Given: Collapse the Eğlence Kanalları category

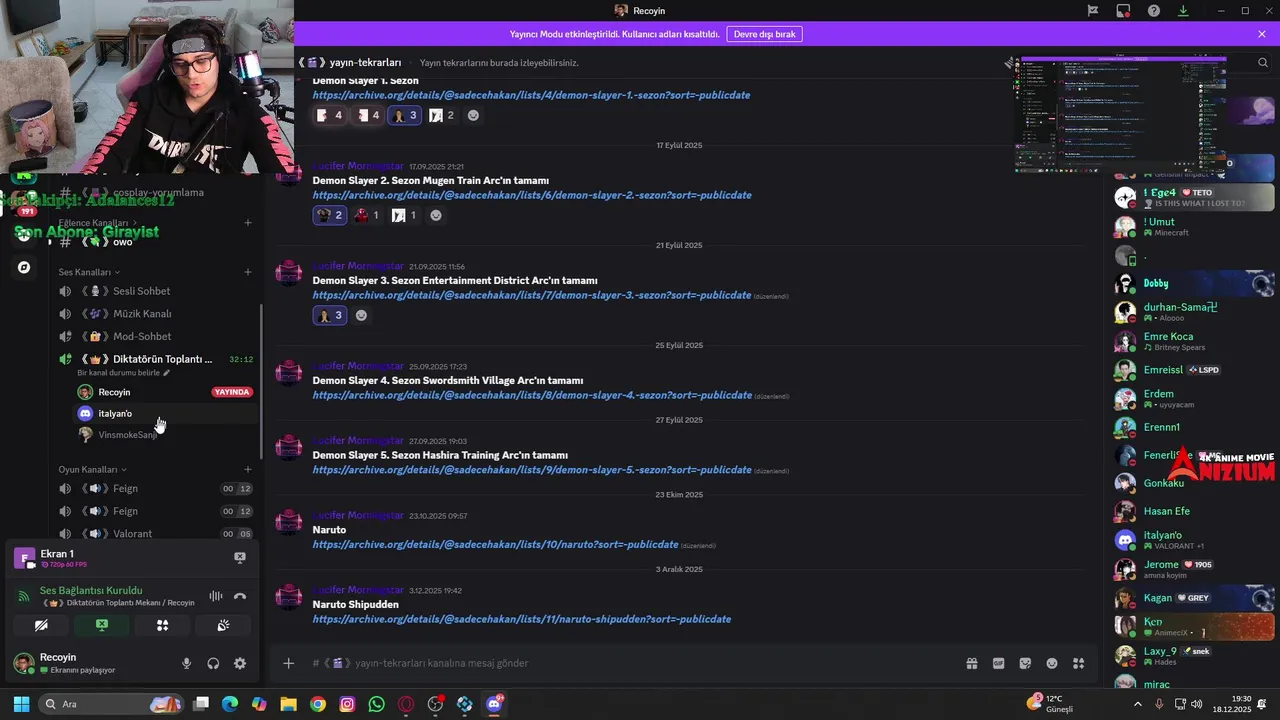Looking at the screenshot, I should click(x=98, y=222).
